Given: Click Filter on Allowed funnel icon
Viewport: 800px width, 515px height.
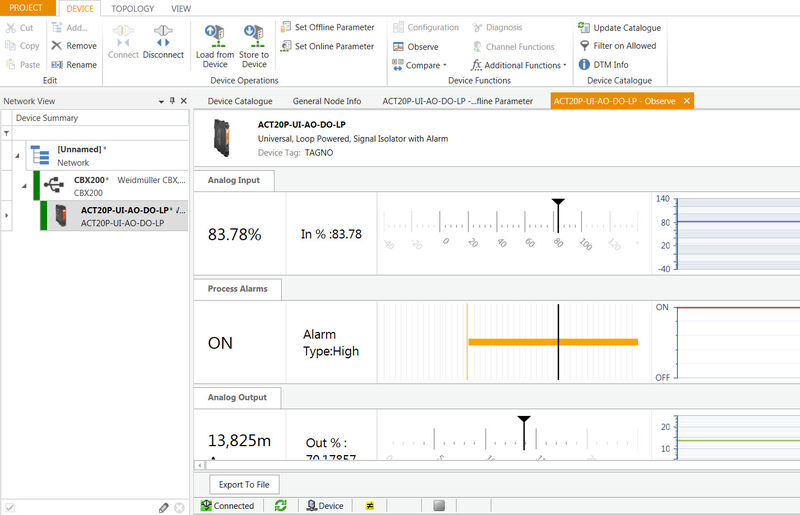Looking at the screenshot, I should click(585, 46).
